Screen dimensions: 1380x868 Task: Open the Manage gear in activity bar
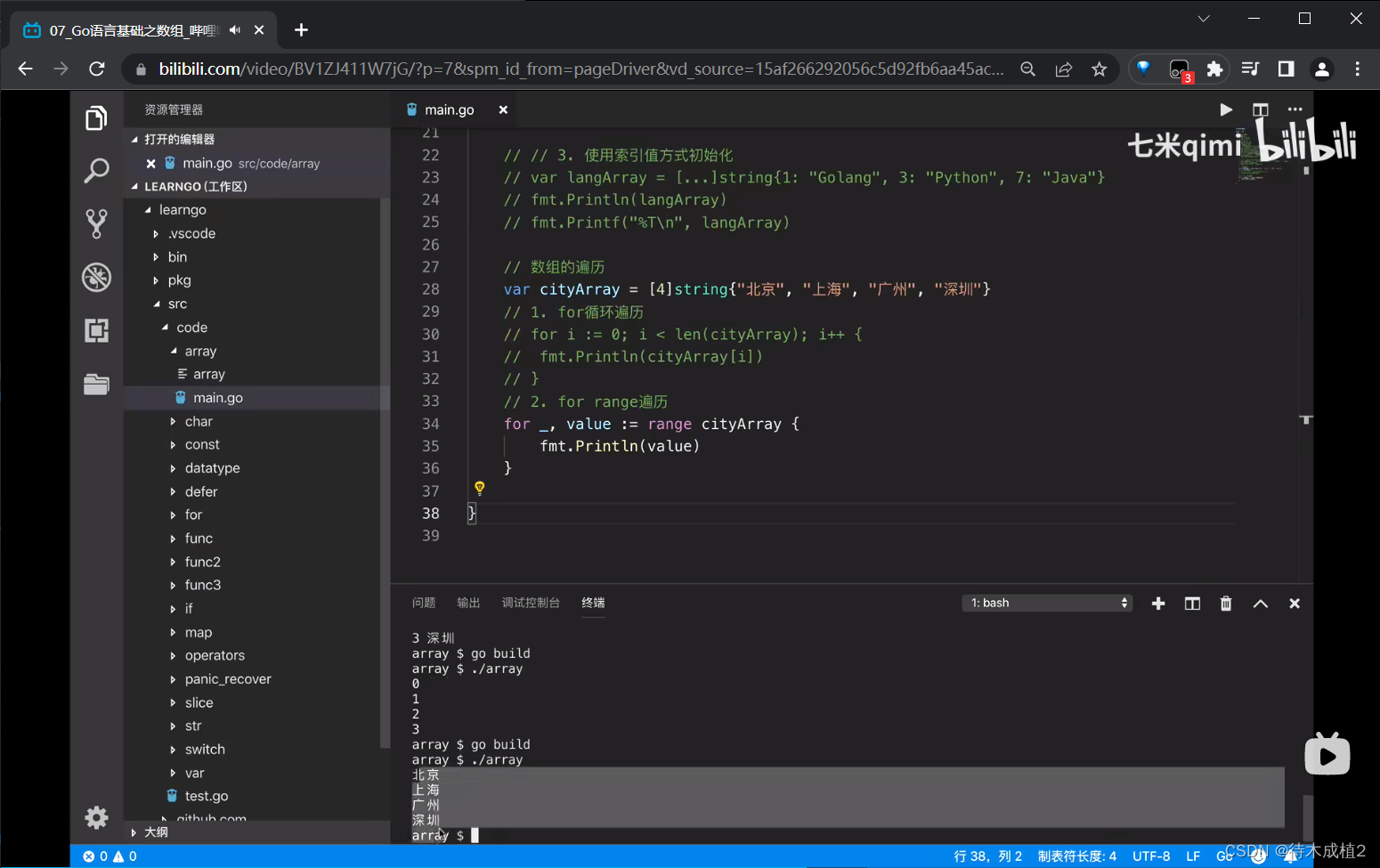pos(96,817)
